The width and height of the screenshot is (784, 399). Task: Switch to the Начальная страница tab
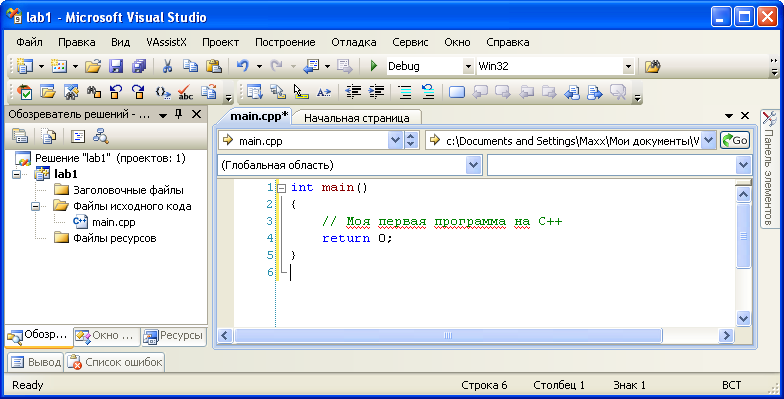356,118
